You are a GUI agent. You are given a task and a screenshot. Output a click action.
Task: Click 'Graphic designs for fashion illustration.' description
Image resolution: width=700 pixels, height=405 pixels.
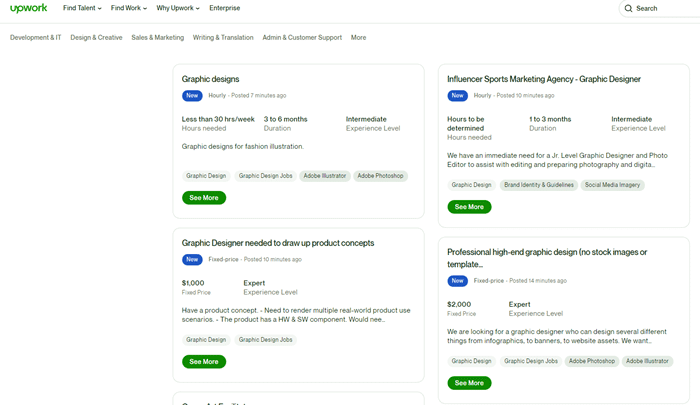pyautogui.click(x=242, y=146)
